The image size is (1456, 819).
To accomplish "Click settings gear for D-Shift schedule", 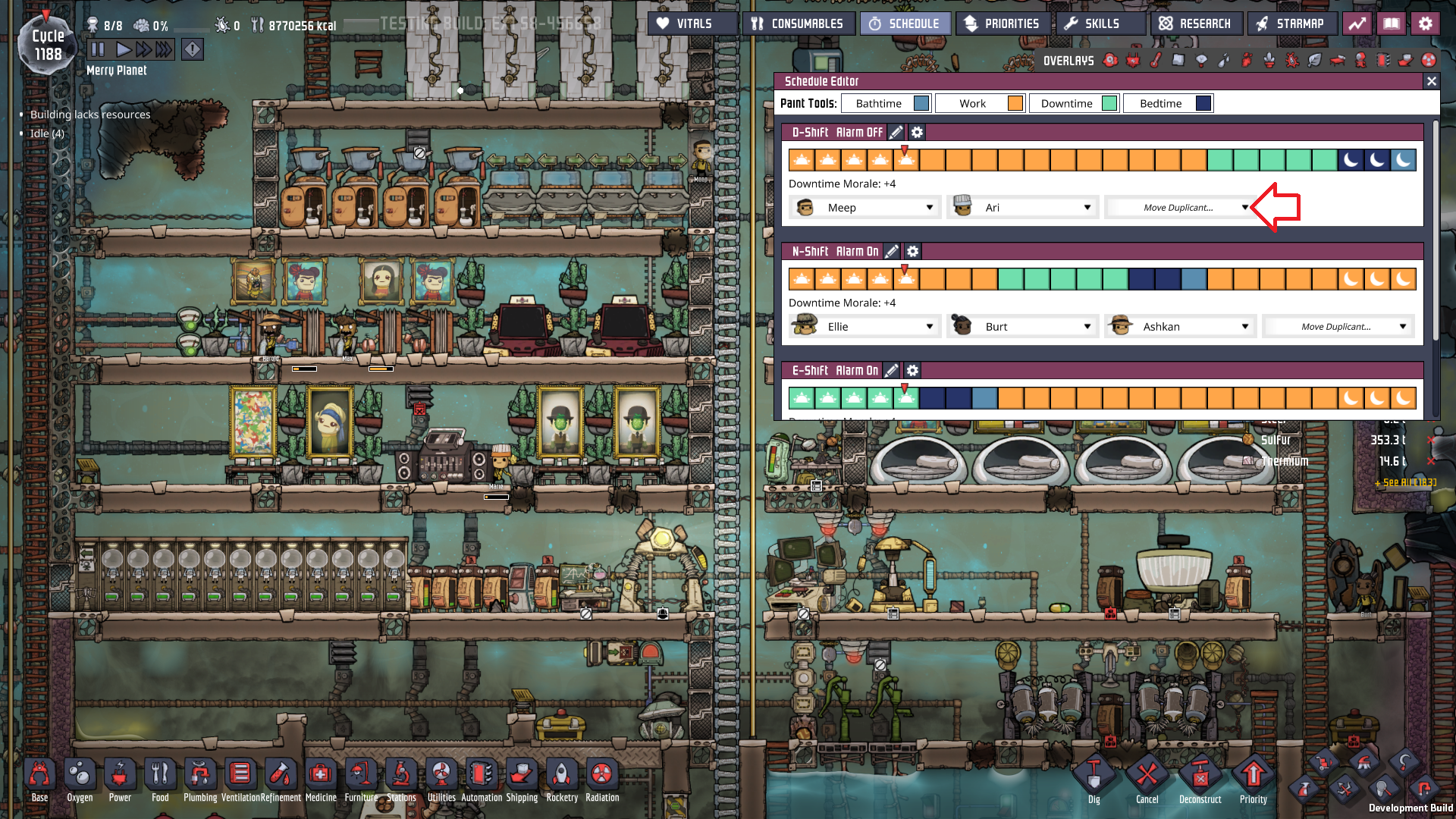I will point(917,133).
